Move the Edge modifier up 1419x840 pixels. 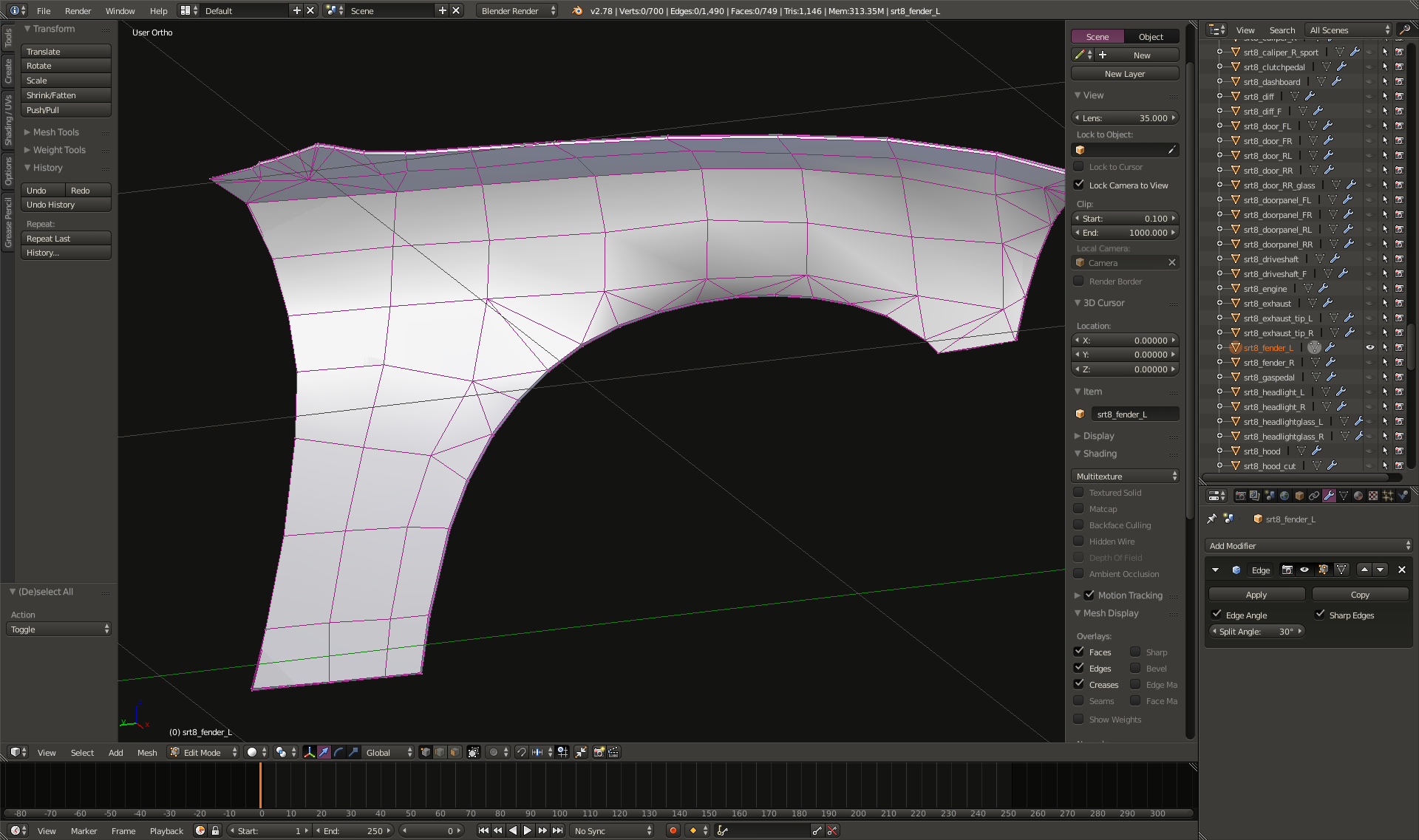pos(1364,570)
